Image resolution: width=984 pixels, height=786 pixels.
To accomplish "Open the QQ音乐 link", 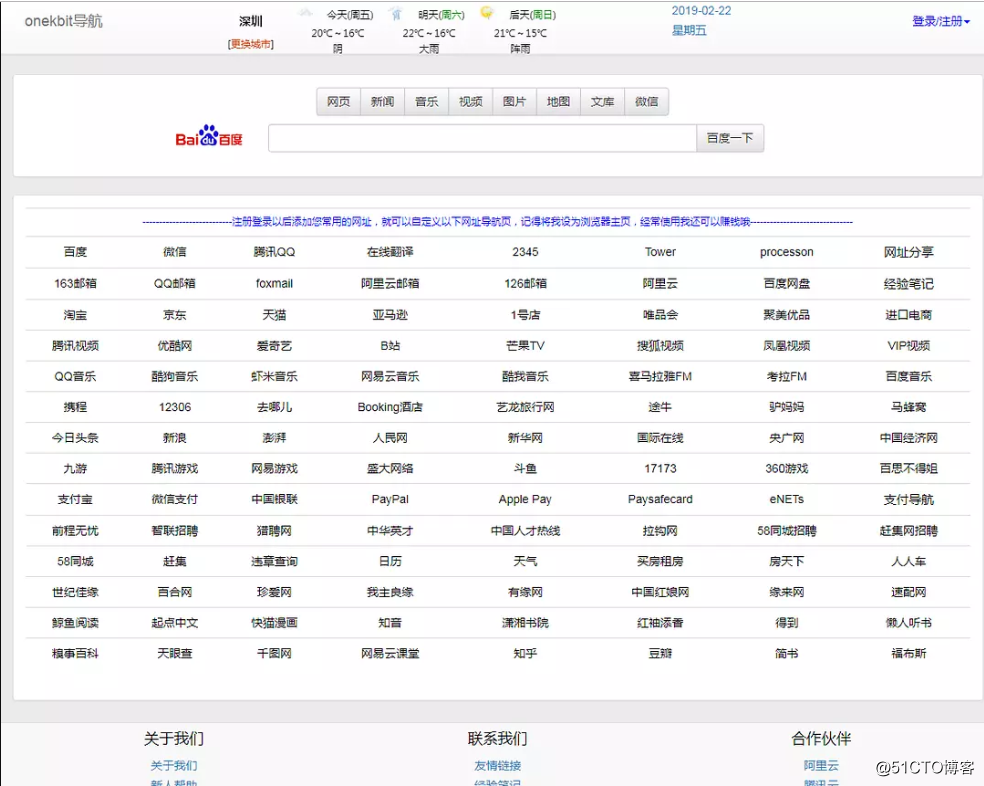I will click(x=75, y=376).
